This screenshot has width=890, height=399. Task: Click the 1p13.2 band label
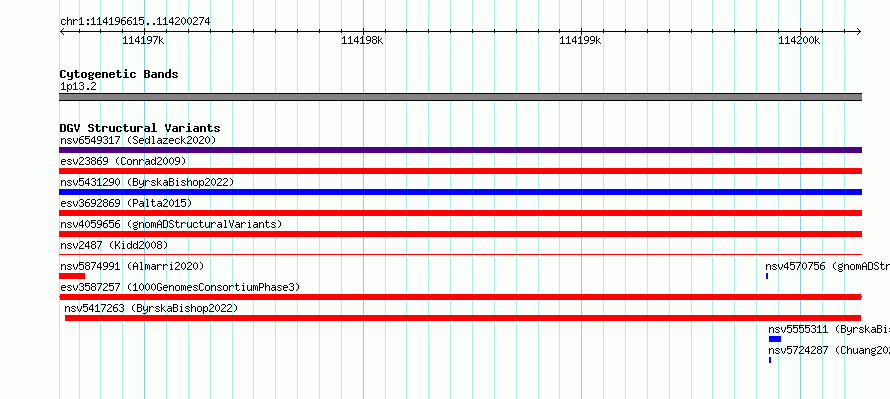coord(78,86)
